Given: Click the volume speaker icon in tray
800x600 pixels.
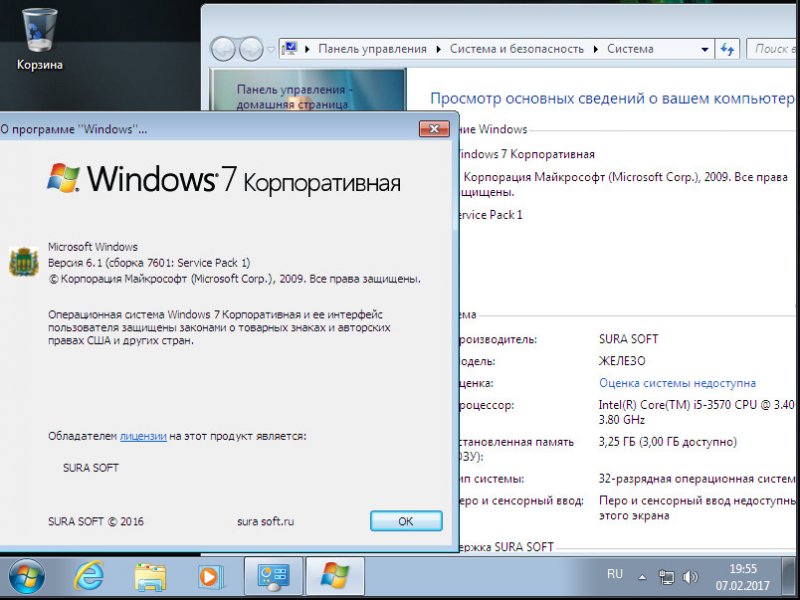Looking at the screenshot, I should tap(690, 577).
